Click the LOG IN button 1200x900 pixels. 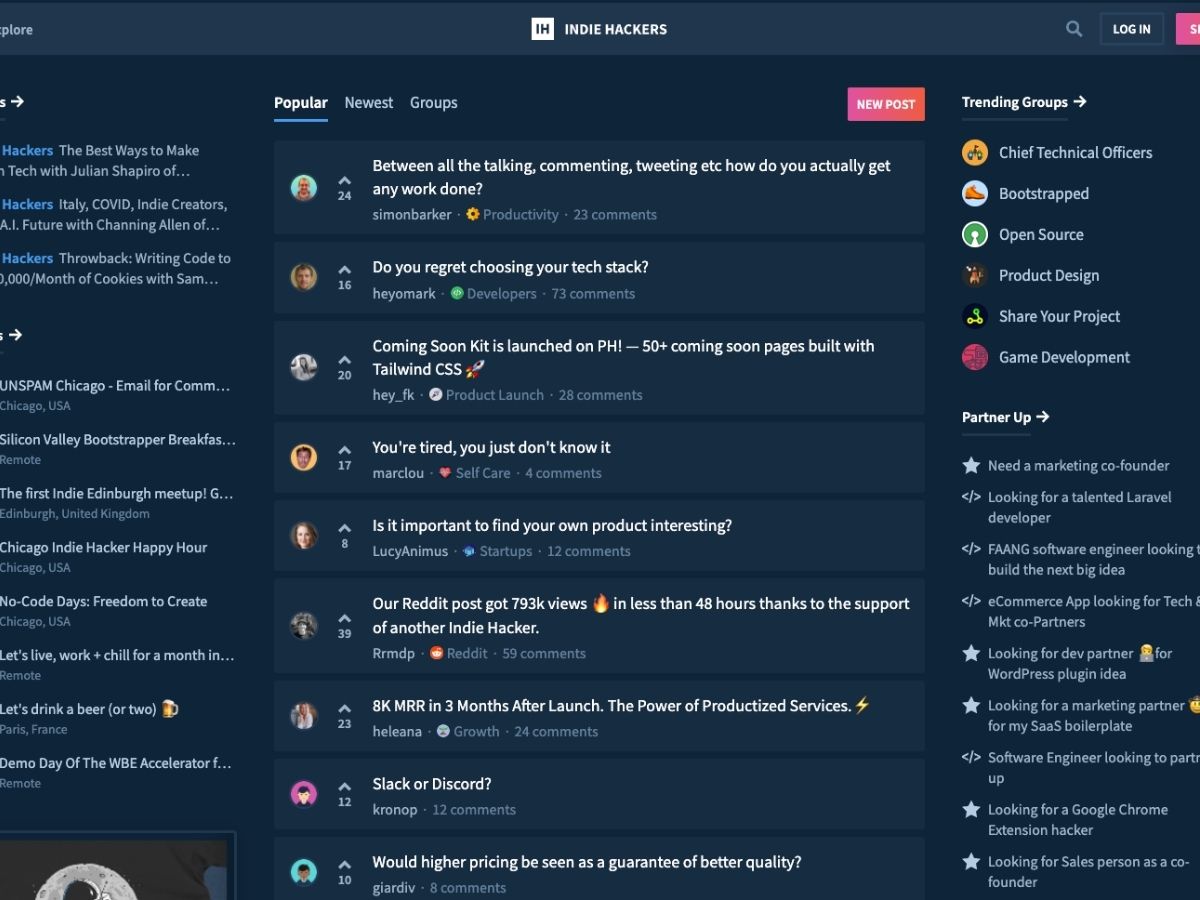tap(1132, 29)
